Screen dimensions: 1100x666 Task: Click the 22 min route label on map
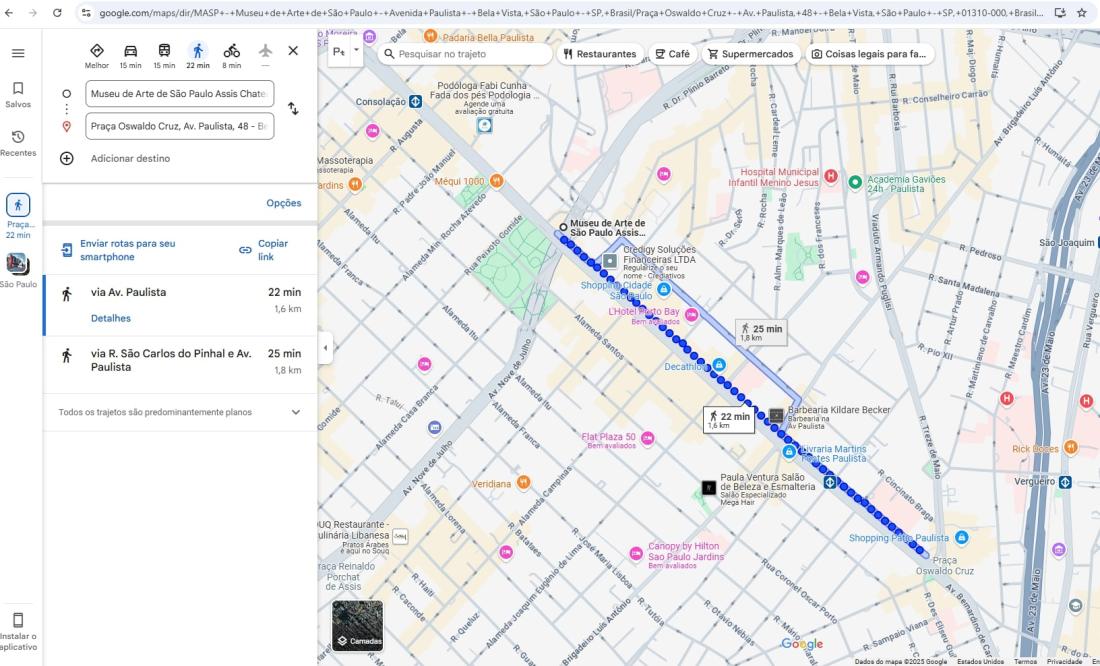pyautogui.click(x=729, y=420)
